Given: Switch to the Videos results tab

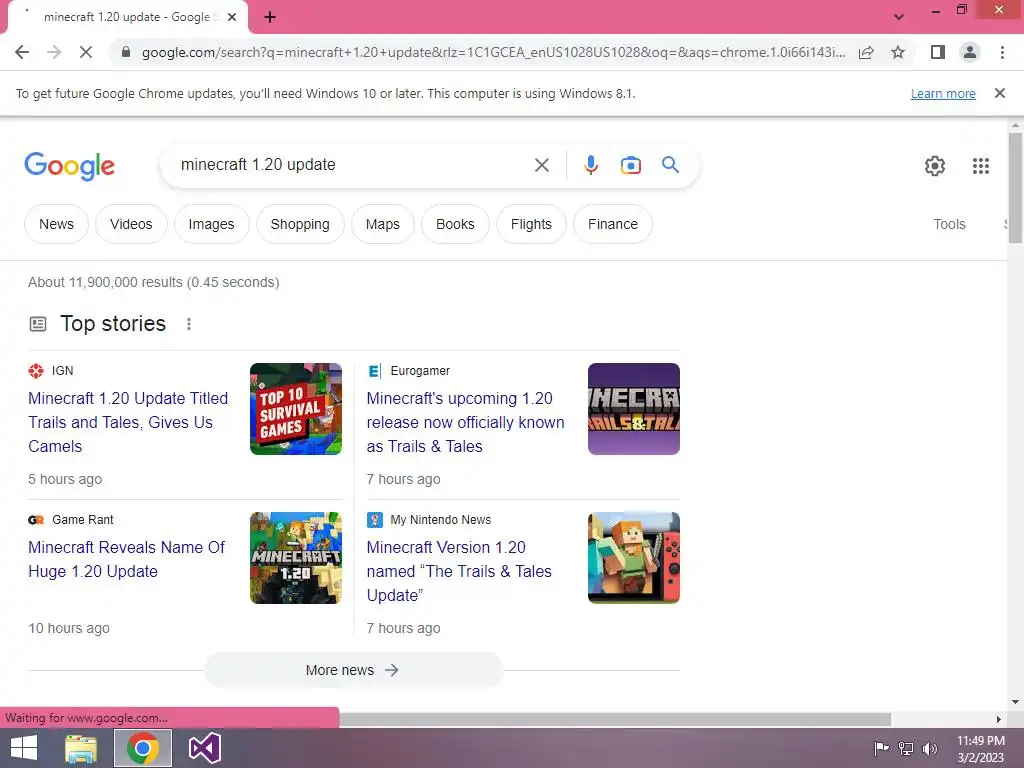Looking at the screenshot, I should pyautogui.click(x=131, y=224).
